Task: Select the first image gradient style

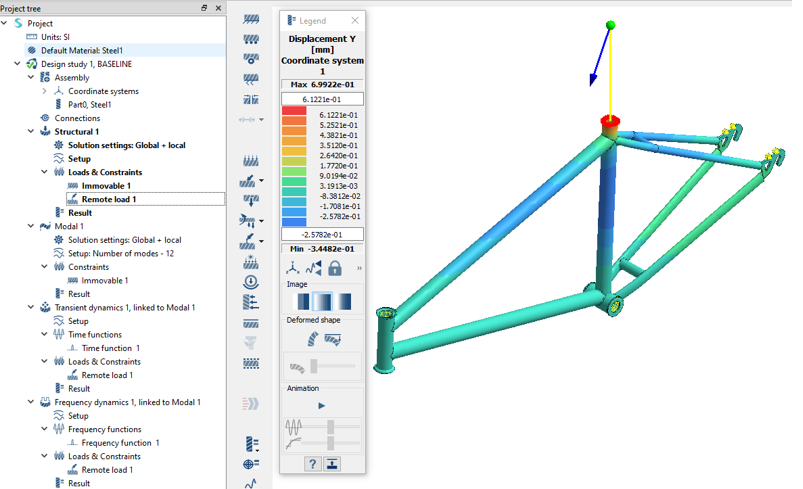Action: coord(299,302)
